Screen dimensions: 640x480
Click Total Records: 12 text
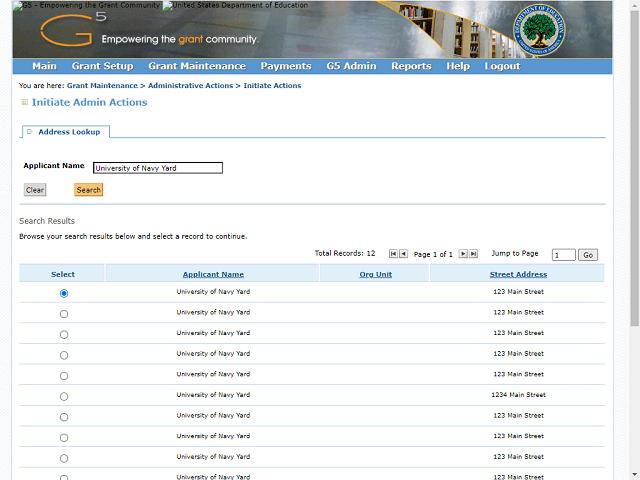345,253
